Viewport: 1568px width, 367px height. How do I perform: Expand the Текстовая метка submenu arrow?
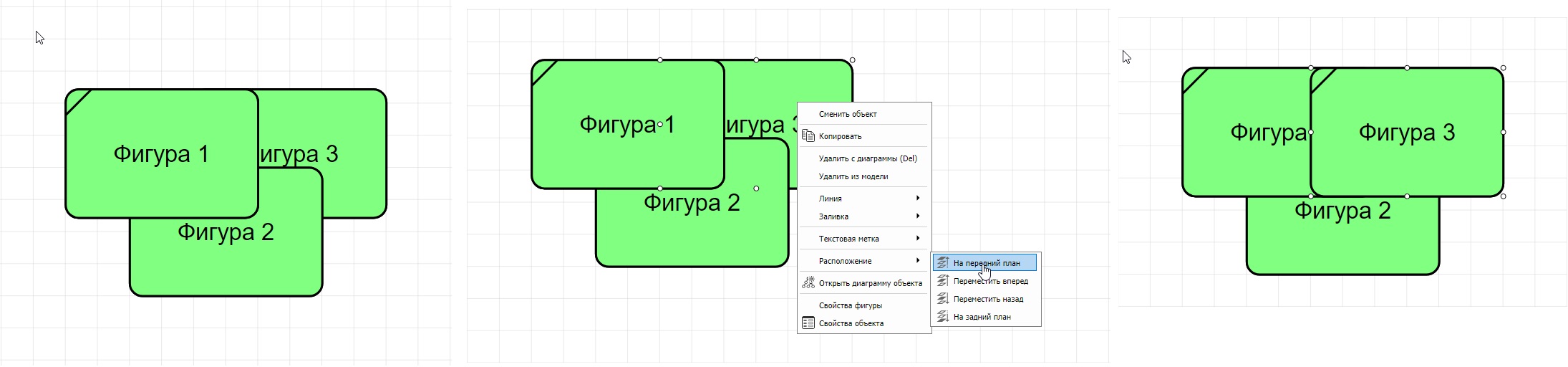[918, 239]
